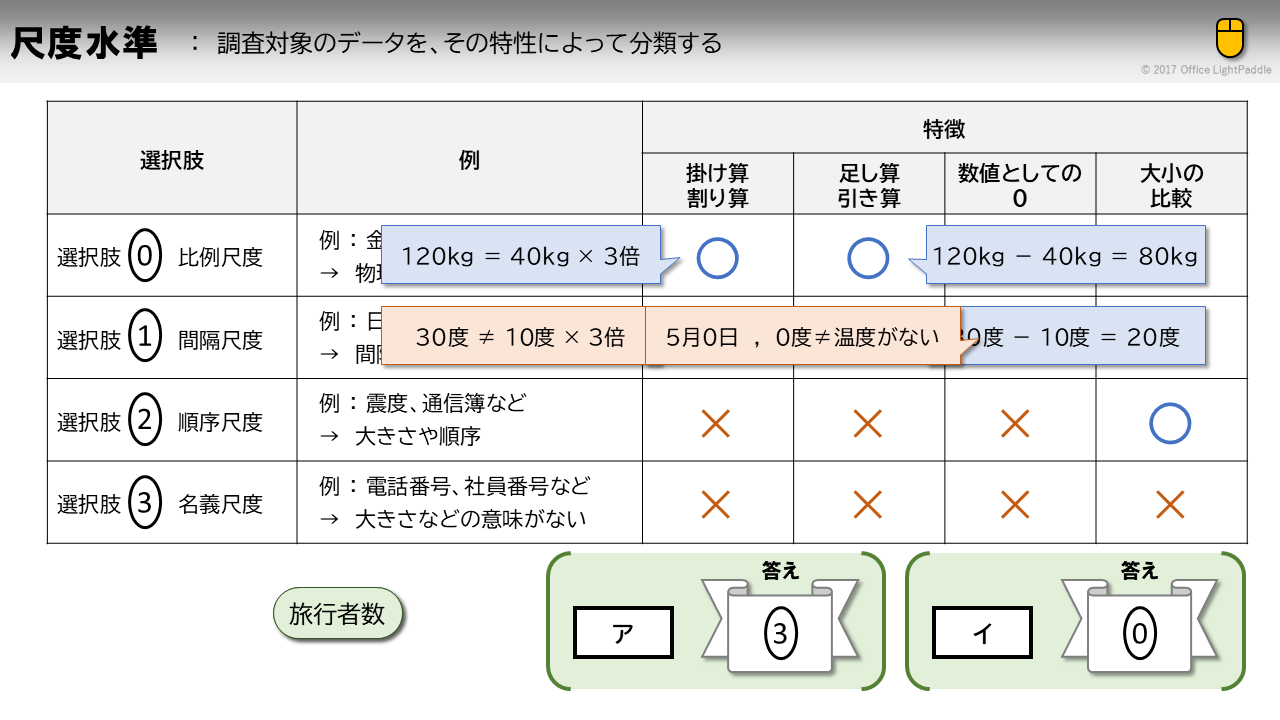Click the 5月0日, 0度≠温度がない callout

(803, 337)
